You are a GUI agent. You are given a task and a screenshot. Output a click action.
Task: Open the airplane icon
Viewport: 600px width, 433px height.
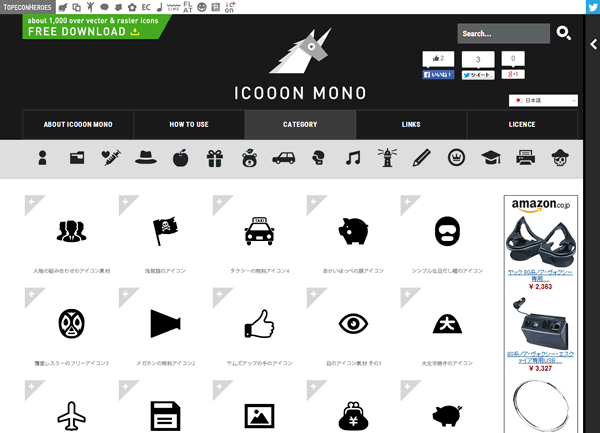click(x=72, y=416)
